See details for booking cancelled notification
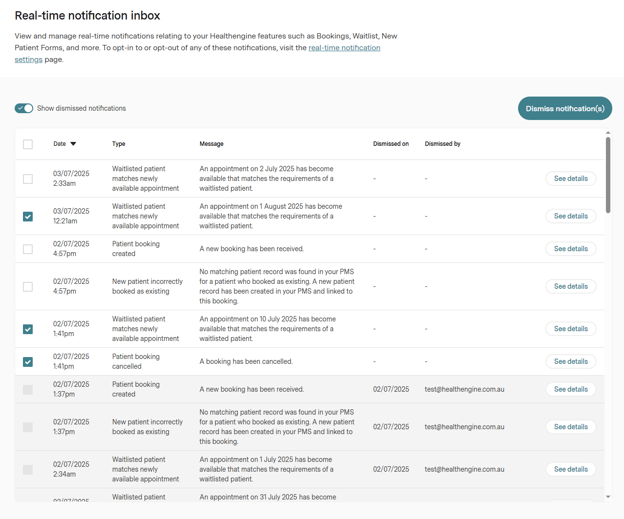Screen dimensions: 624x519 click(570, 362)
